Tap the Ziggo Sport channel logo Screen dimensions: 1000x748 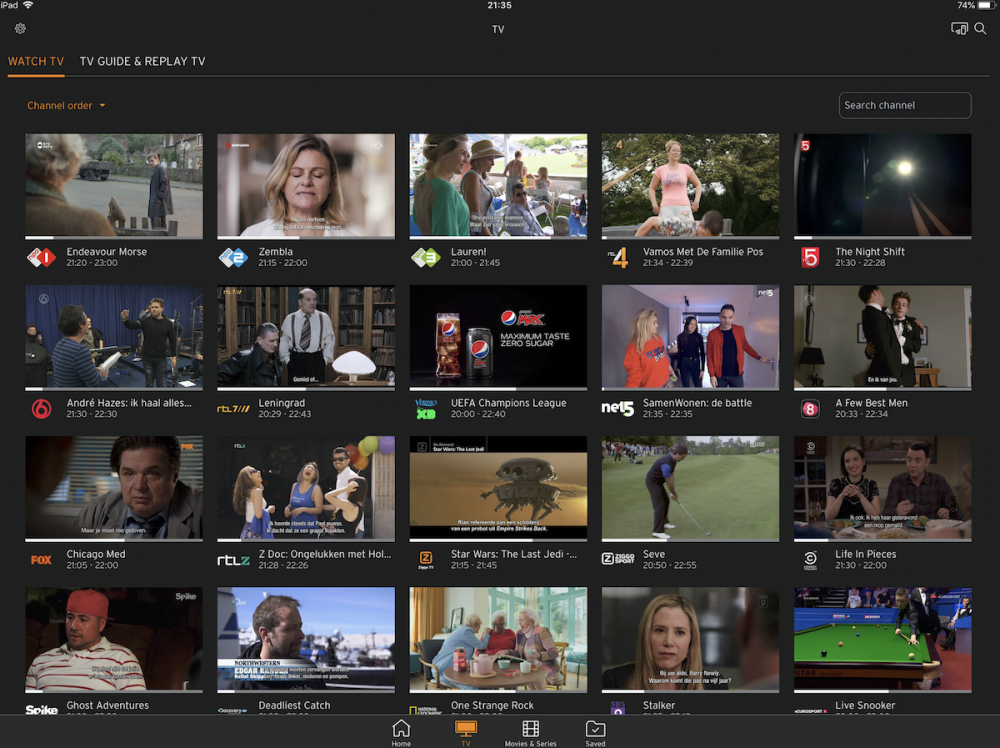[x=618, y=559]
